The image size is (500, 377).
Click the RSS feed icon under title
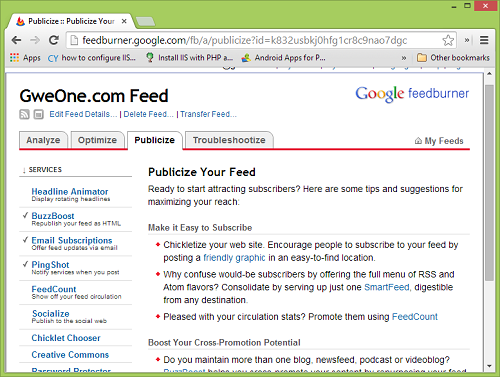[x=24, y=114]
